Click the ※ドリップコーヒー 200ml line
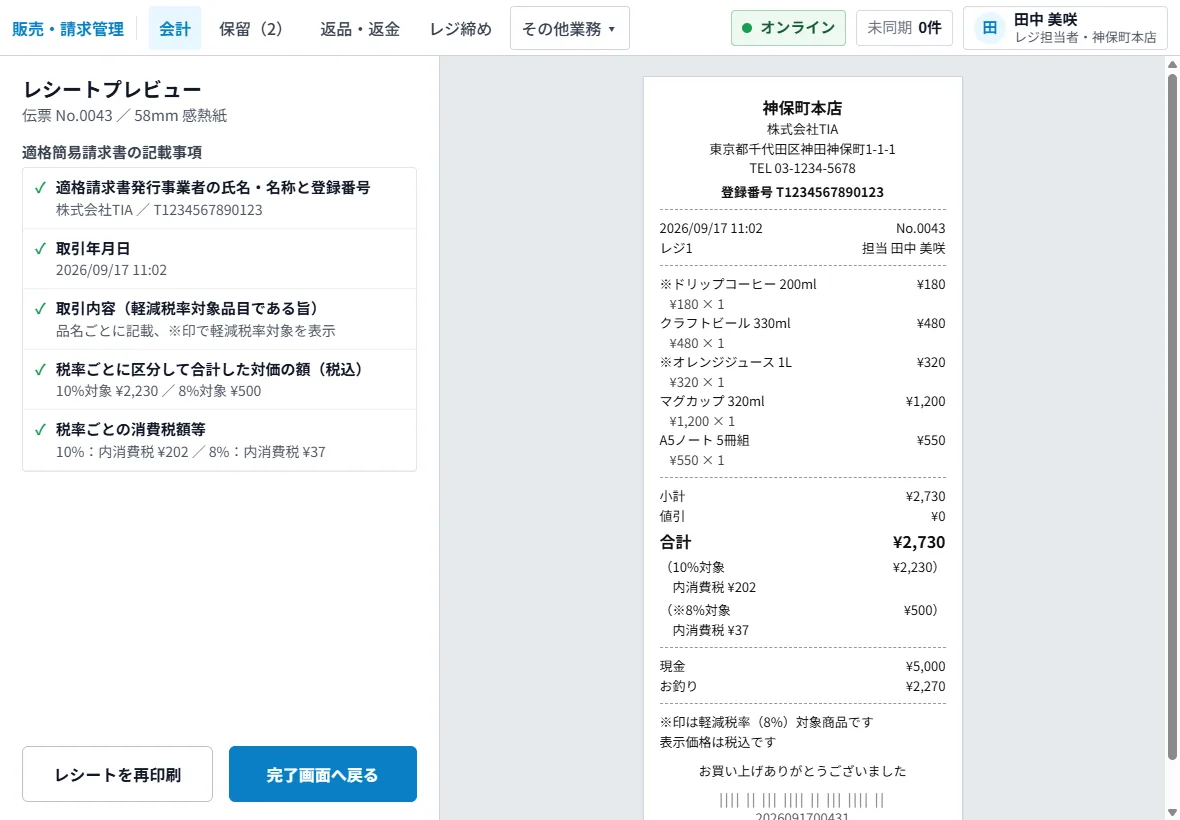1180x820 pixels. point(802,284)
